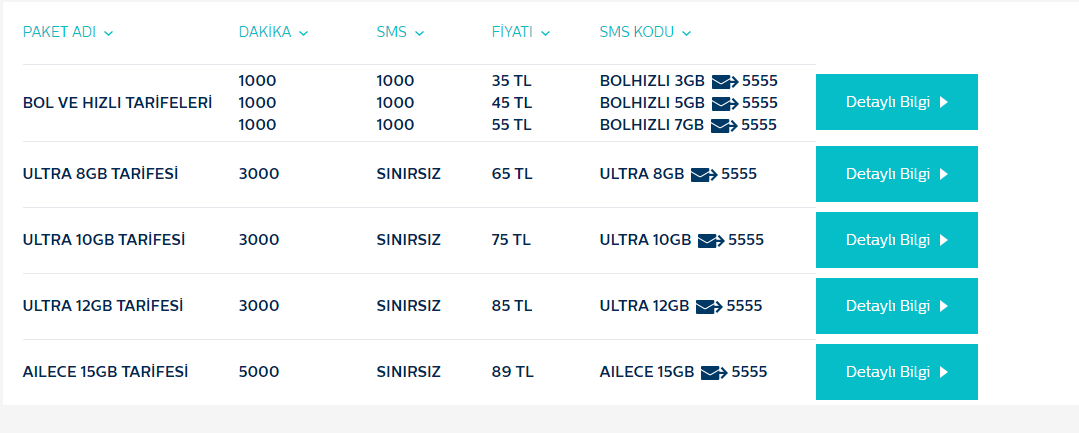Open Detaylı Bilgi for Ultra 10GB tarifesi
Viewport: 1079px width, 433px height.
click(897, 240)
